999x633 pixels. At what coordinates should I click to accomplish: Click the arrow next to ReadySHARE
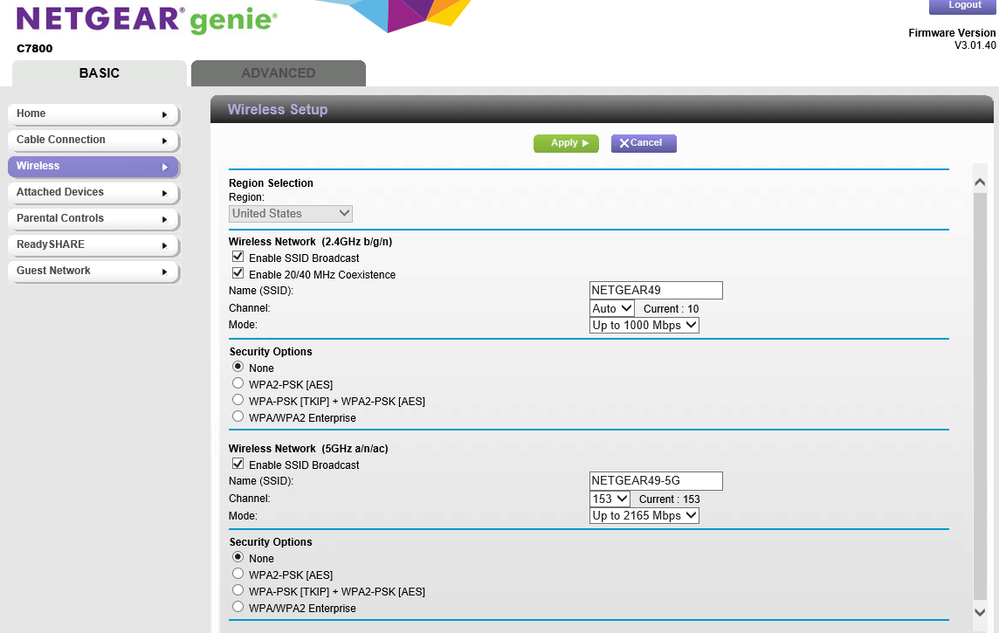tap(165, 245)
